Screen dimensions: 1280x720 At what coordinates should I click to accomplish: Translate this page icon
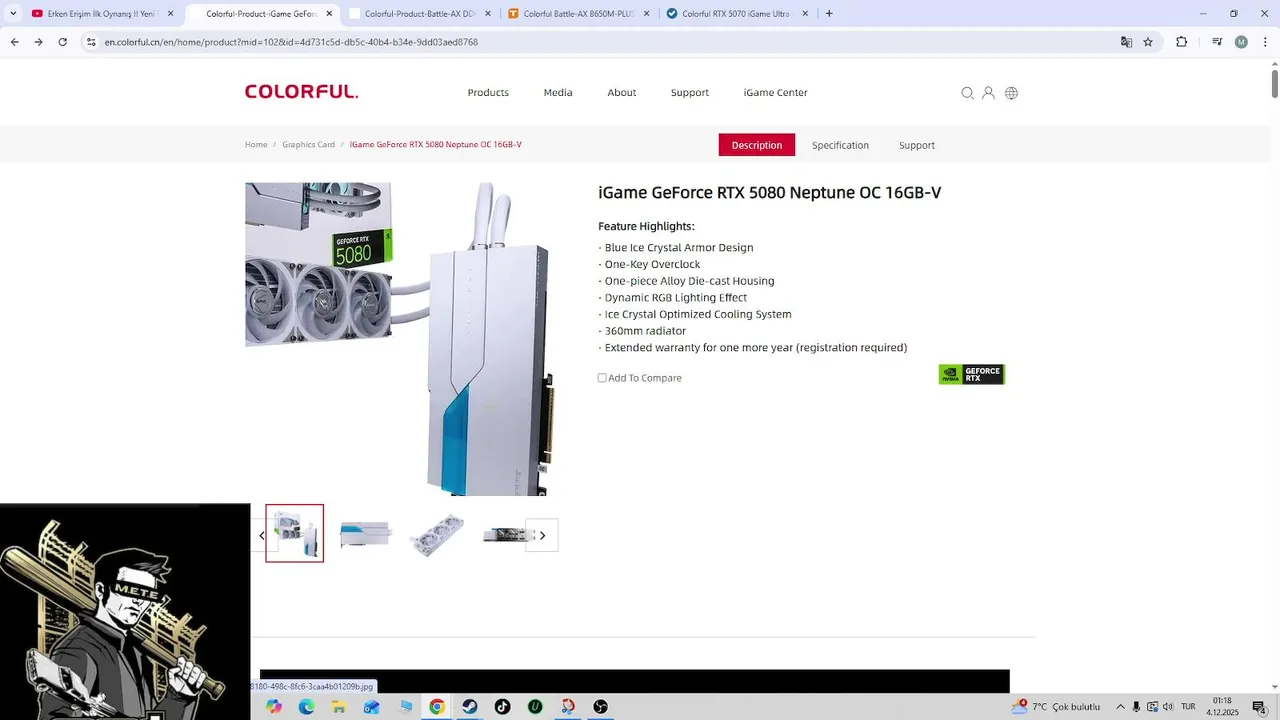coord(1126,42)
